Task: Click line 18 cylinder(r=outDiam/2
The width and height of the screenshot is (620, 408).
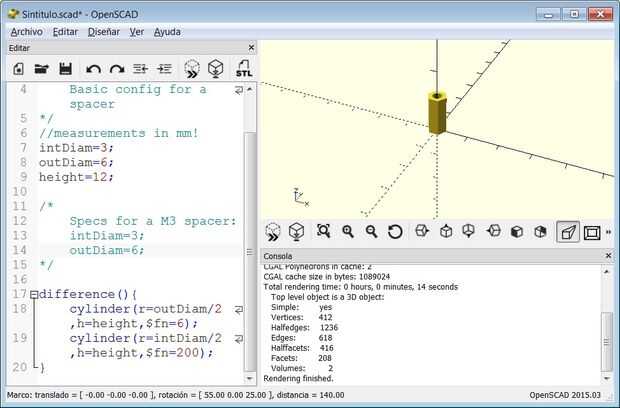Action: [x=146, y=309]
